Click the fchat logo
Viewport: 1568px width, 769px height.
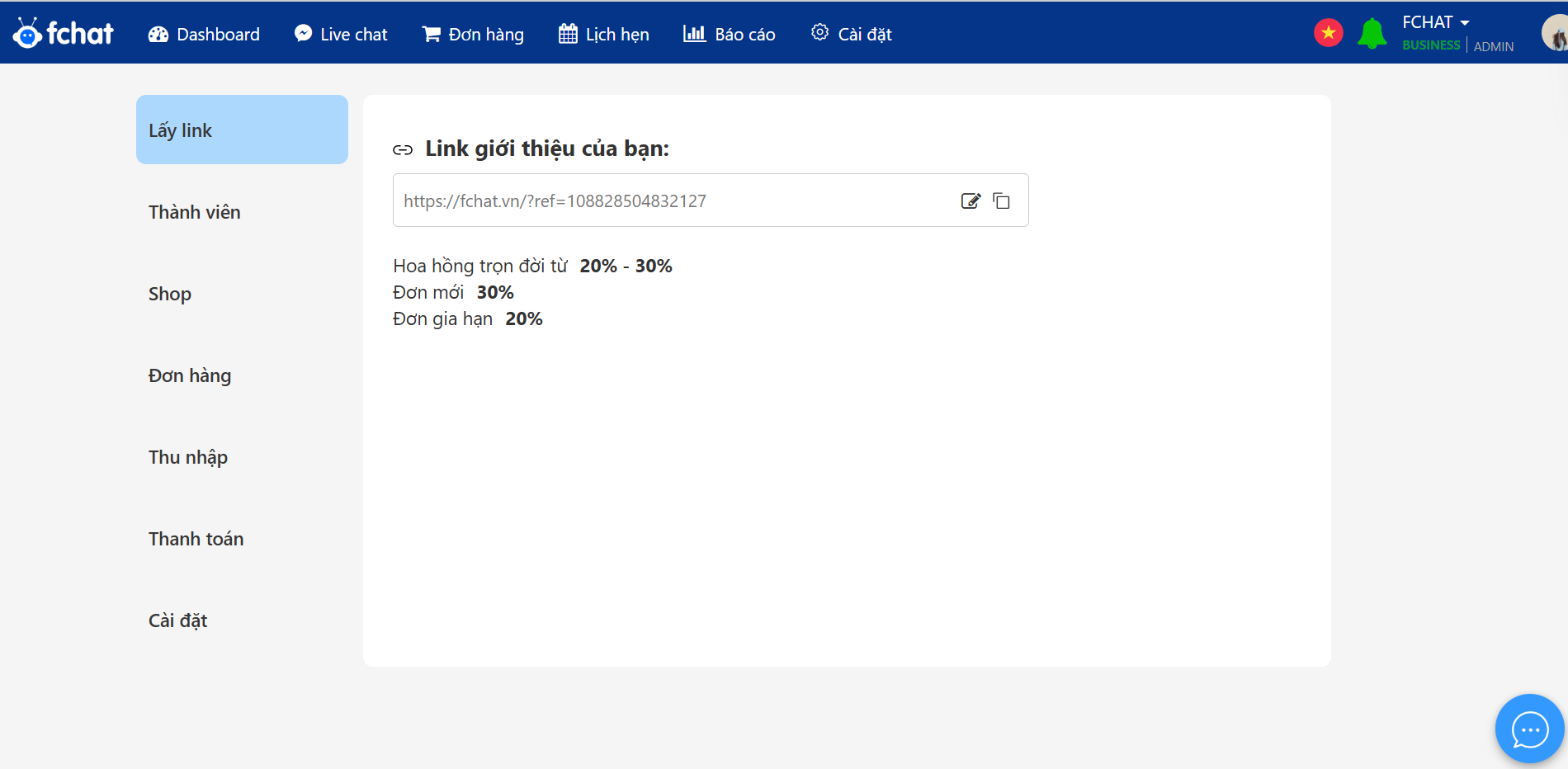click(63, 33)
